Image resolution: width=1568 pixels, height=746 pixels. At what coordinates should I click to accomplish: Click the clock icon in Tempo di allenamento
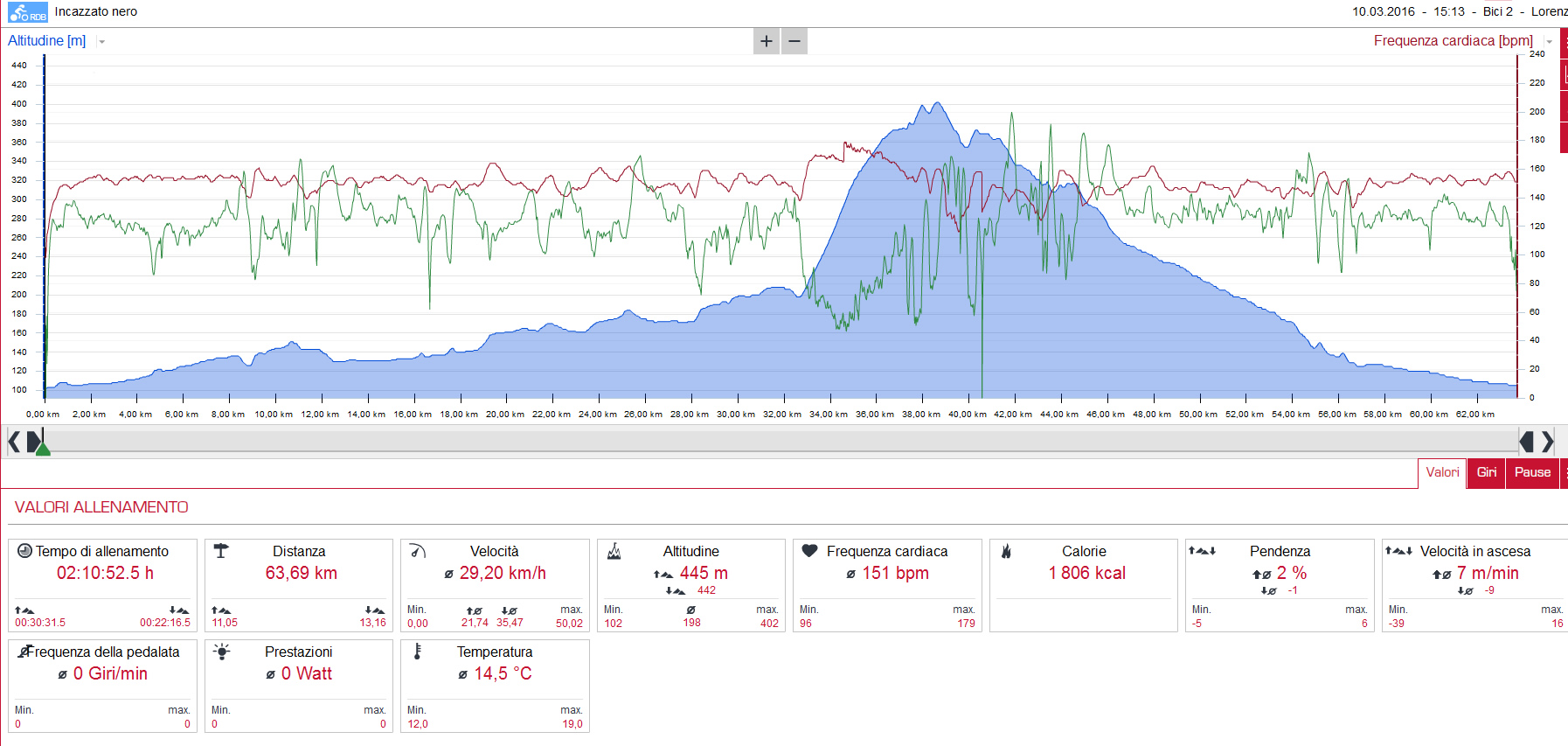[x=24, y=551]
